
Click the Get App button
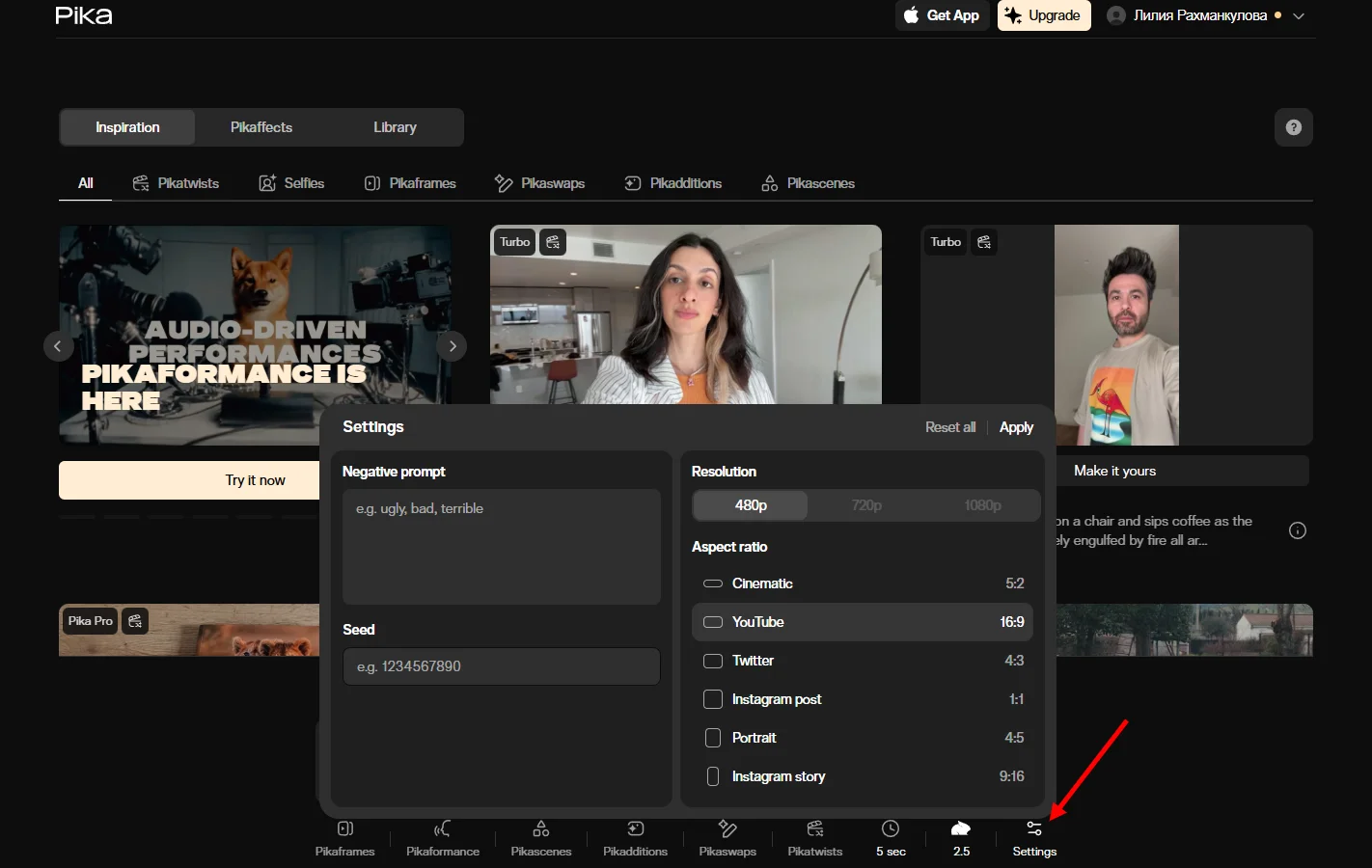tap(942, 15)
